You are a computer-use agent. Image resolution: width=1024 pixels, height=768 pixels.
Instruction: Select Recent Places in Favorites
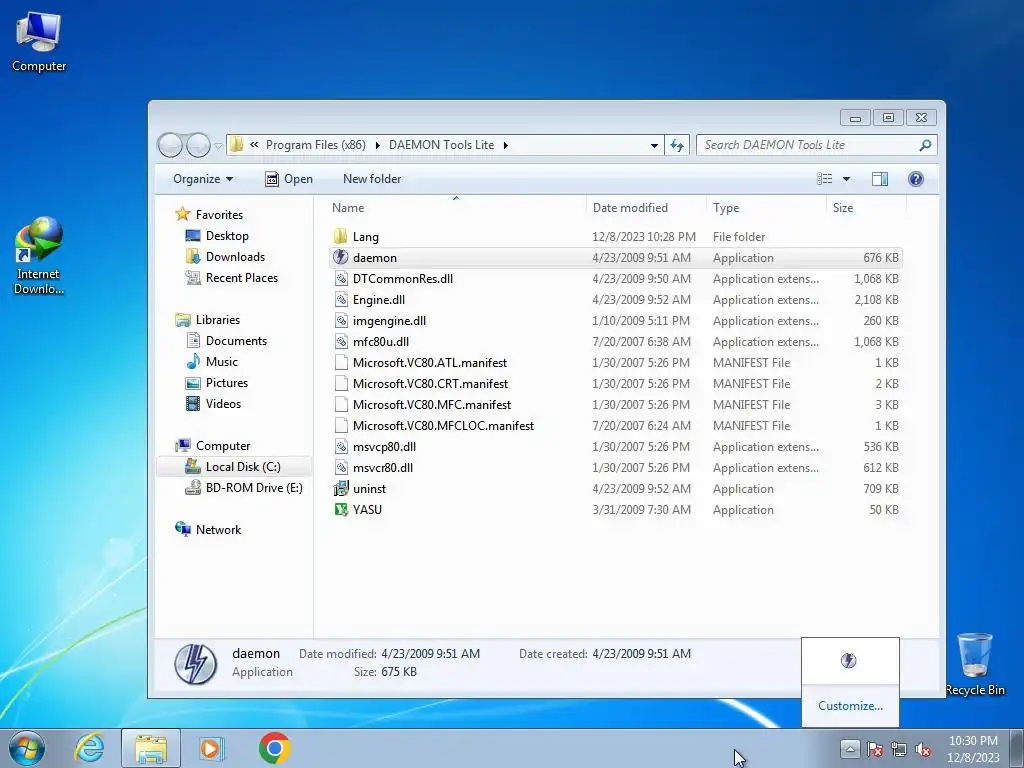pos(232,278)
